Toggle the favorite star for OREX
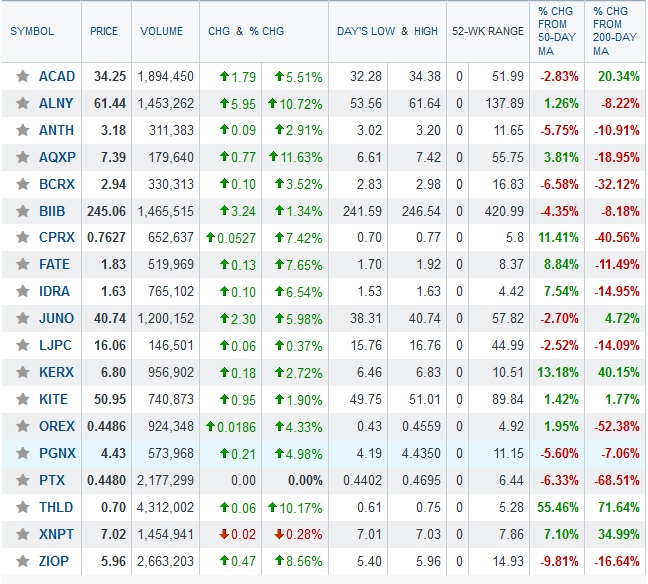The width and height of the screenshot is (648, 584). pos(23,426)
